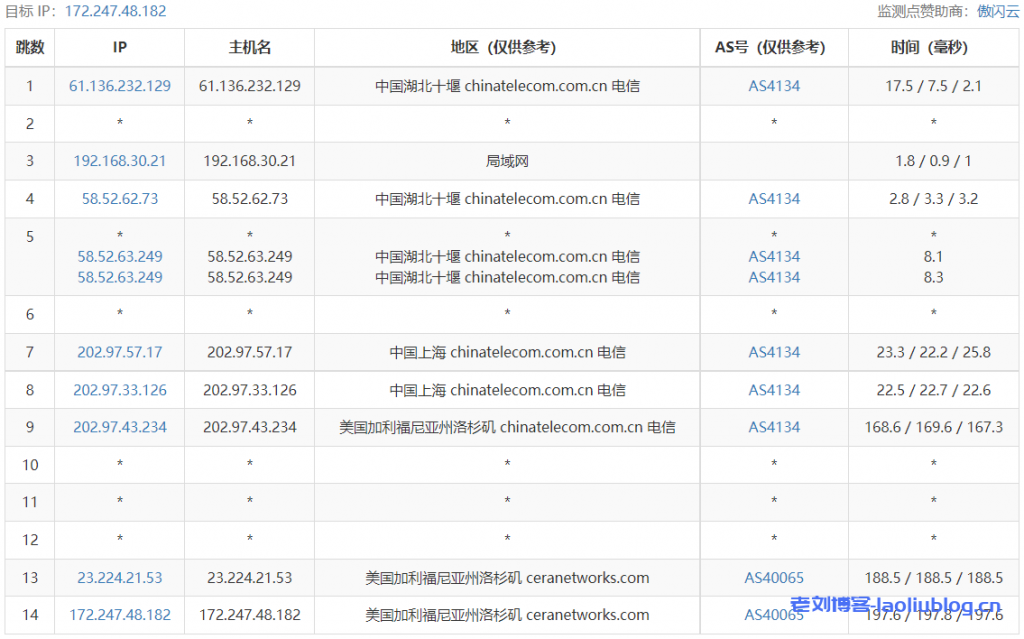The height and width of the screenshot is (639, 1024).
Task: Click the AS4134 link in hop 1
Action: [774, 86]
